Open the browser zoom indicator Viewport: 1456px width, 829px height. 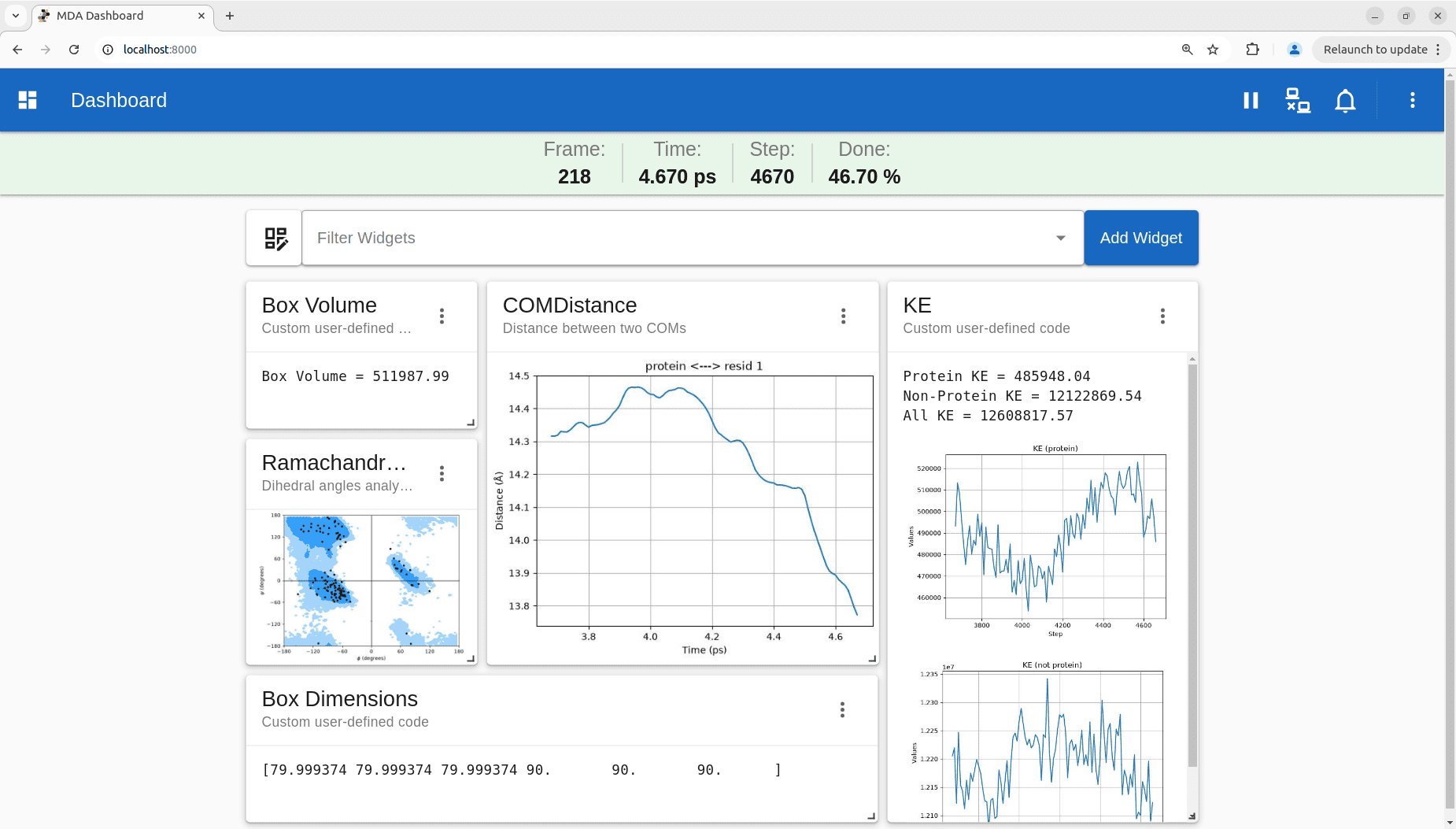1188,49
